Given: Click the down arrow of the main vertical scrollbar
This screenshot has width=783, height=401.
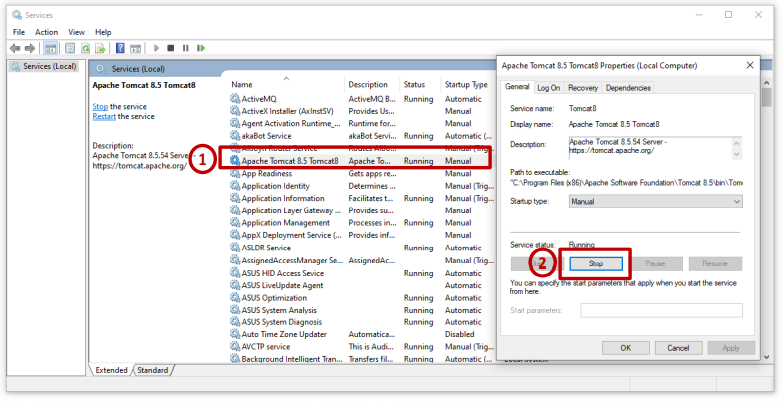Looking at the screenshot, I should coord(767,357).
